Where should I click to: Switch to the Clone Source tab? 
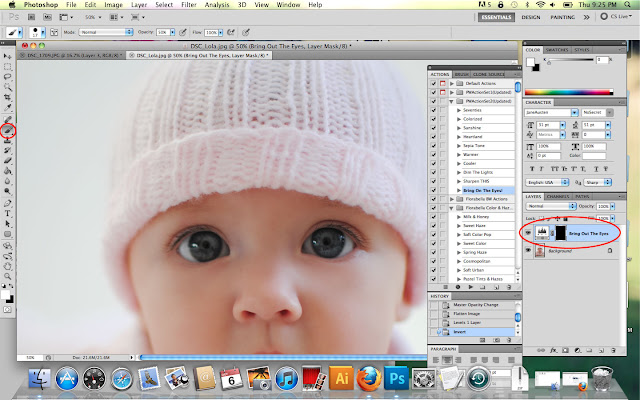[x=488, y=74]
